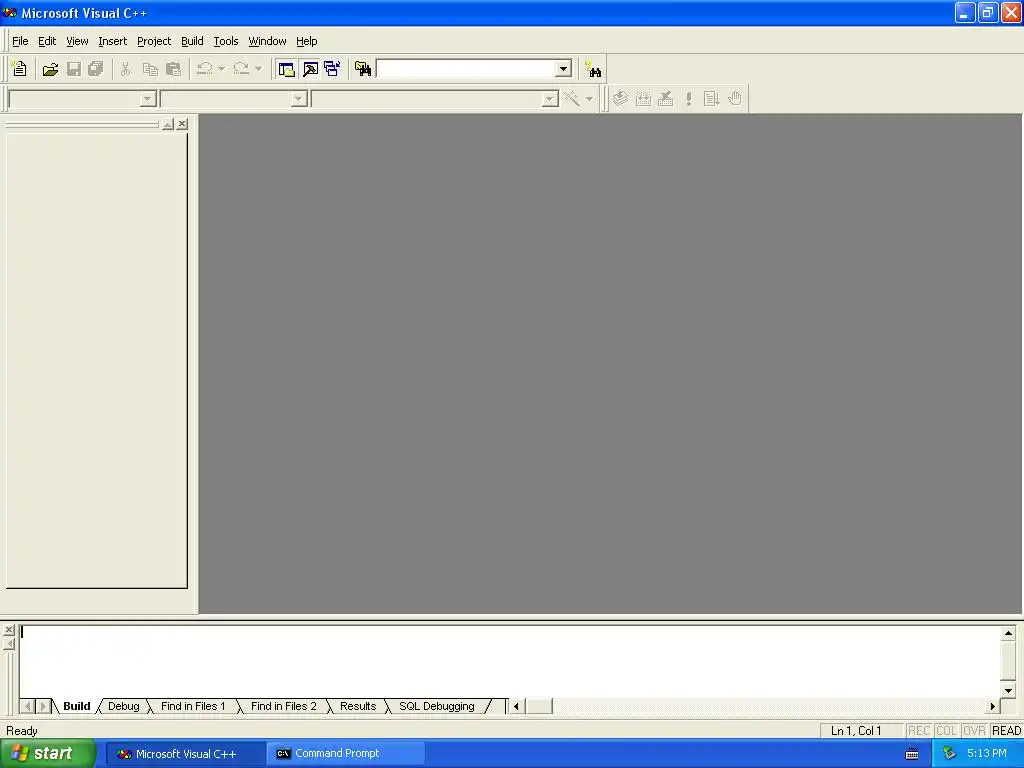Image resolution: width=1024 pixels, height=768 pixels.
Task: Open the Insert menu
Action: click(x=112, y=41)
